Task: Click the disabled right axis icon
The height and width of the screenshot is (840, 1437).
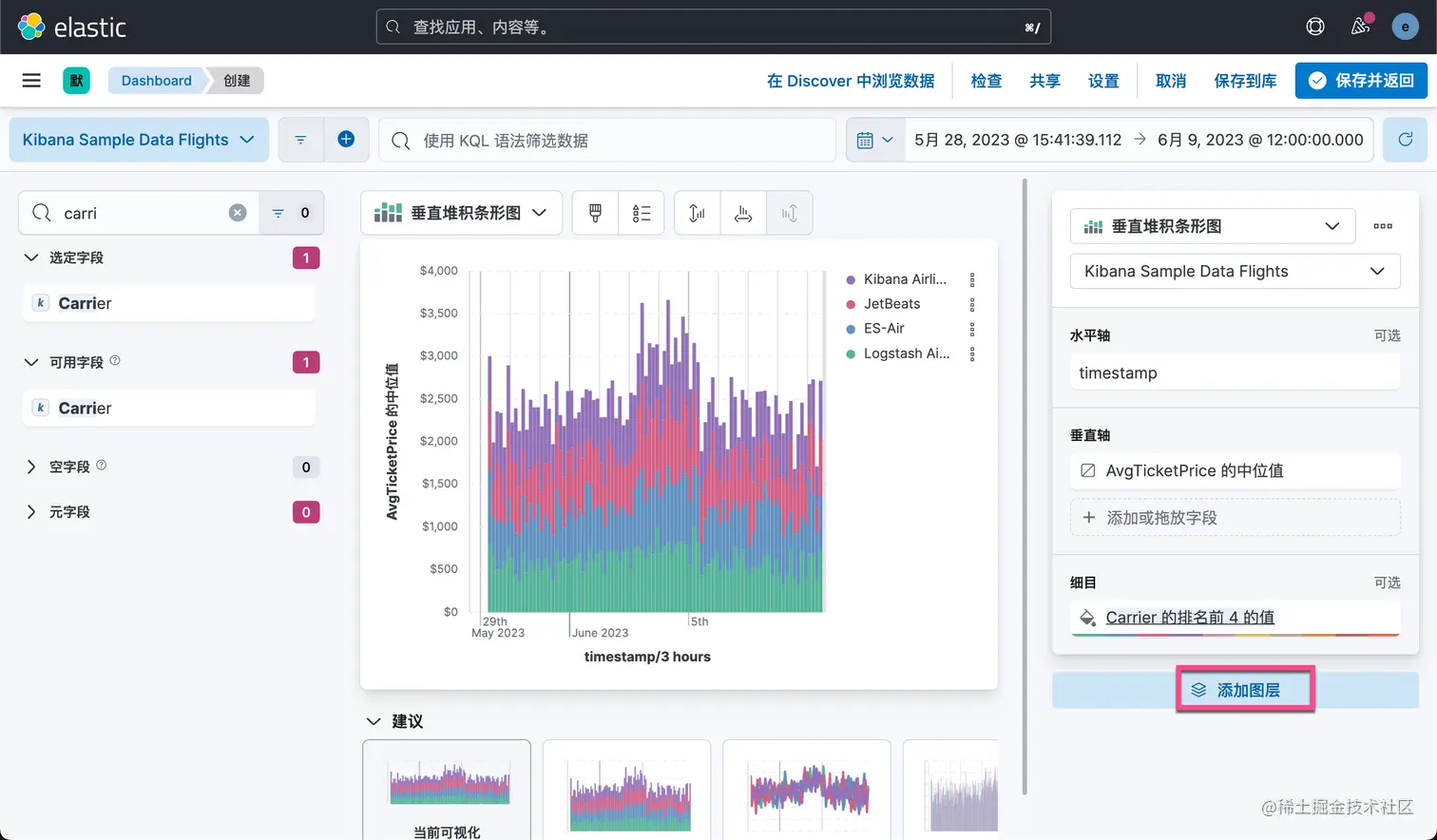Action: pyautogui.click(x=790, y=213)
